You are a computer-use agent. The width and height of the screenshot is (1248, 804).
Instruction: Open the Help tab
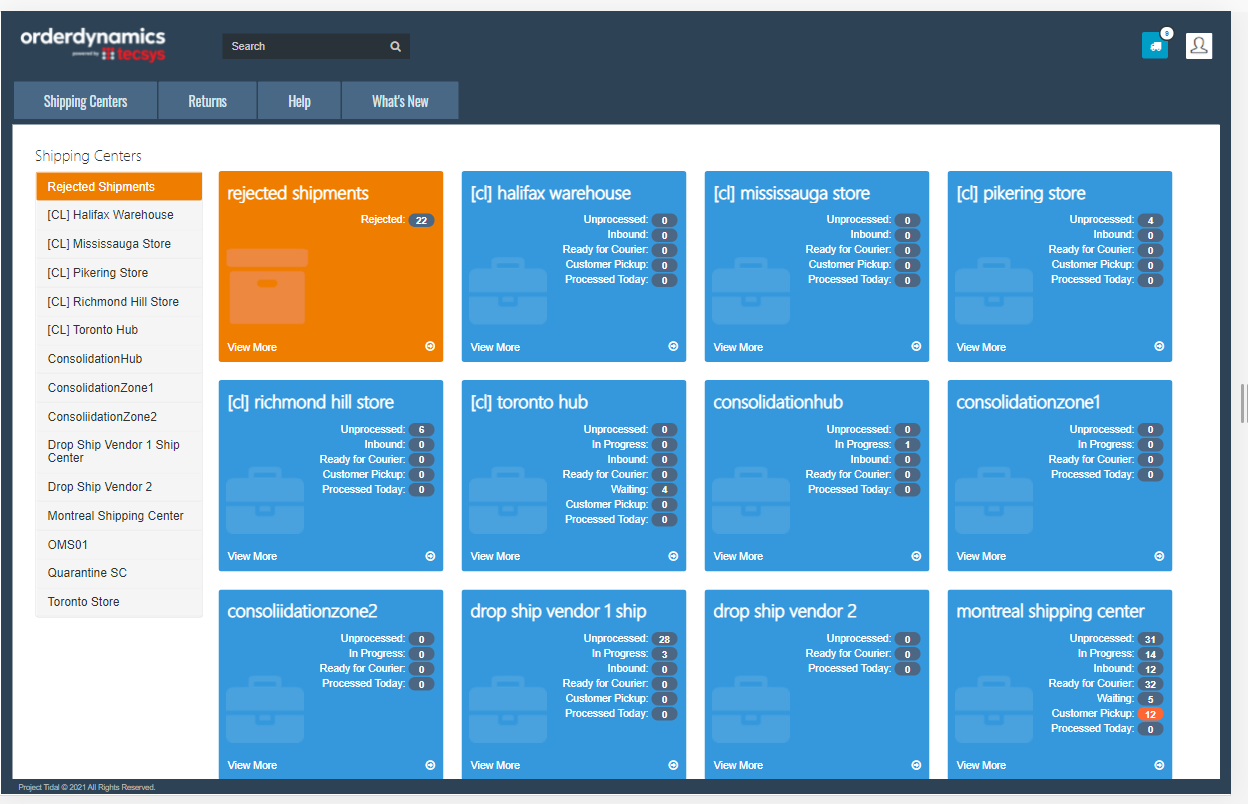coord(299,100)
